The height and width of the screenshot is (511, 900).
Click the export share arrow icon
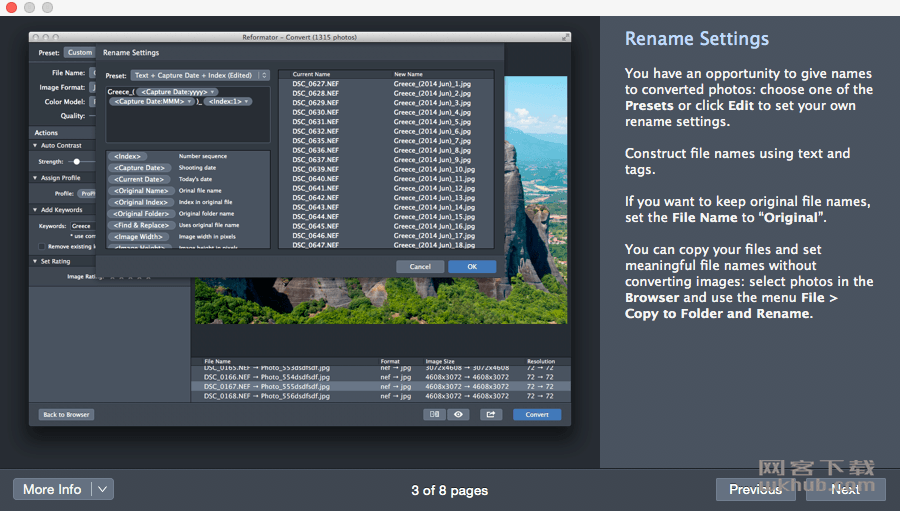pos(491,414)
